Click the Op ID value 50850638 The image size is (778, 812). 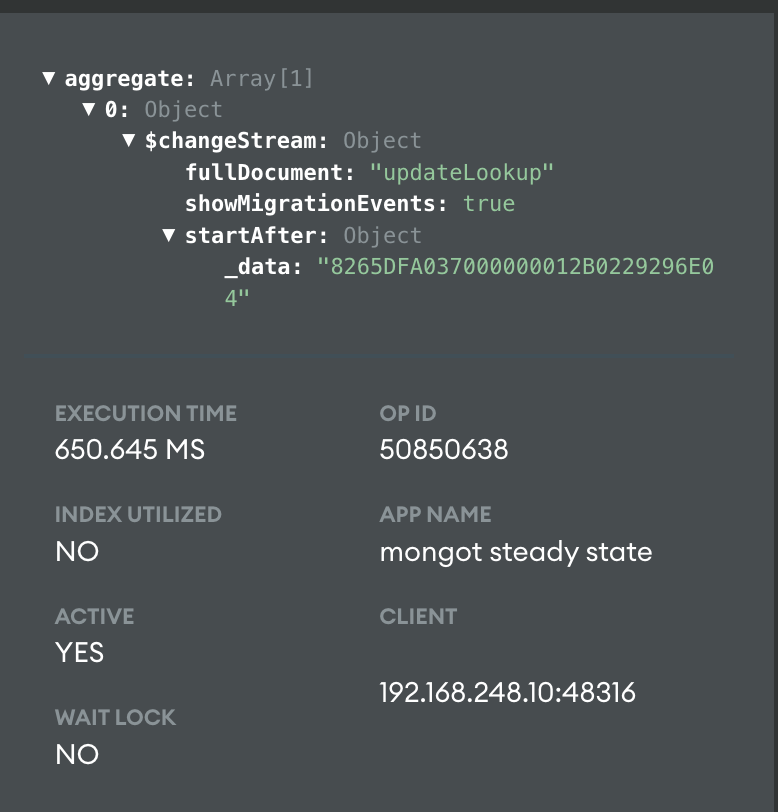444,450
